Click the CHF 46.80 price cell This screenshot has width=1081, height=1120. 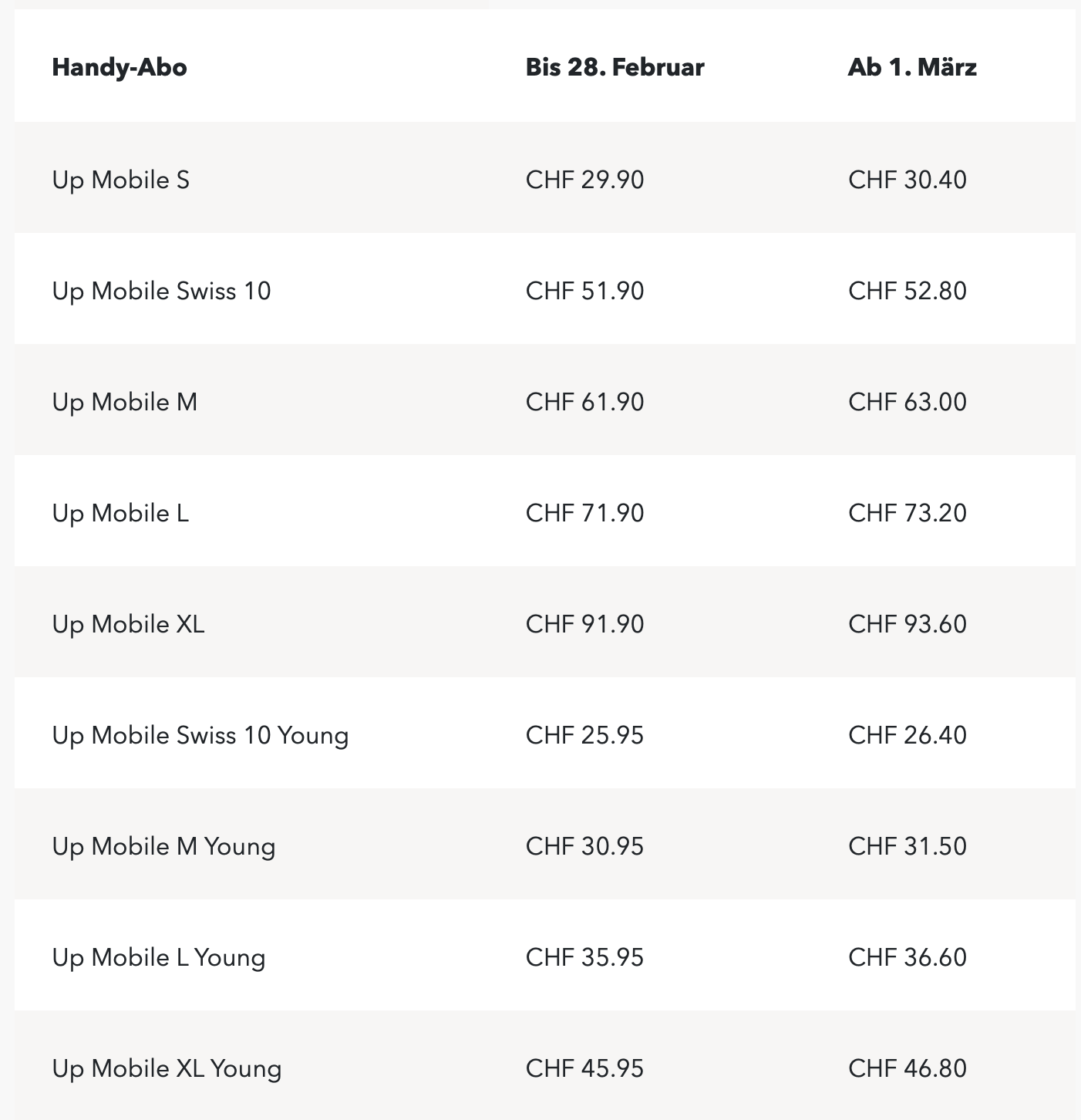coord(908,1068)
